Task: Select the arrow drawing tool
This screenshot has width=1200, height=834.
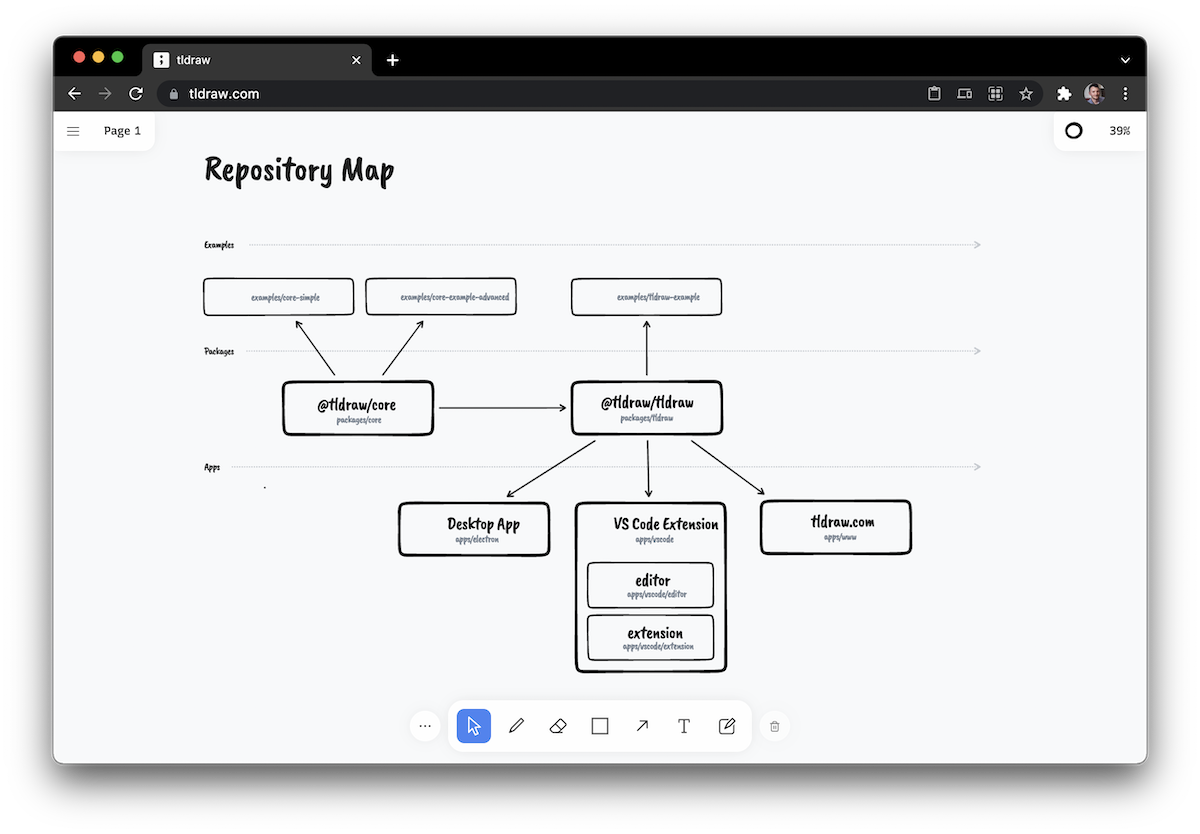Action: [642, 726]
